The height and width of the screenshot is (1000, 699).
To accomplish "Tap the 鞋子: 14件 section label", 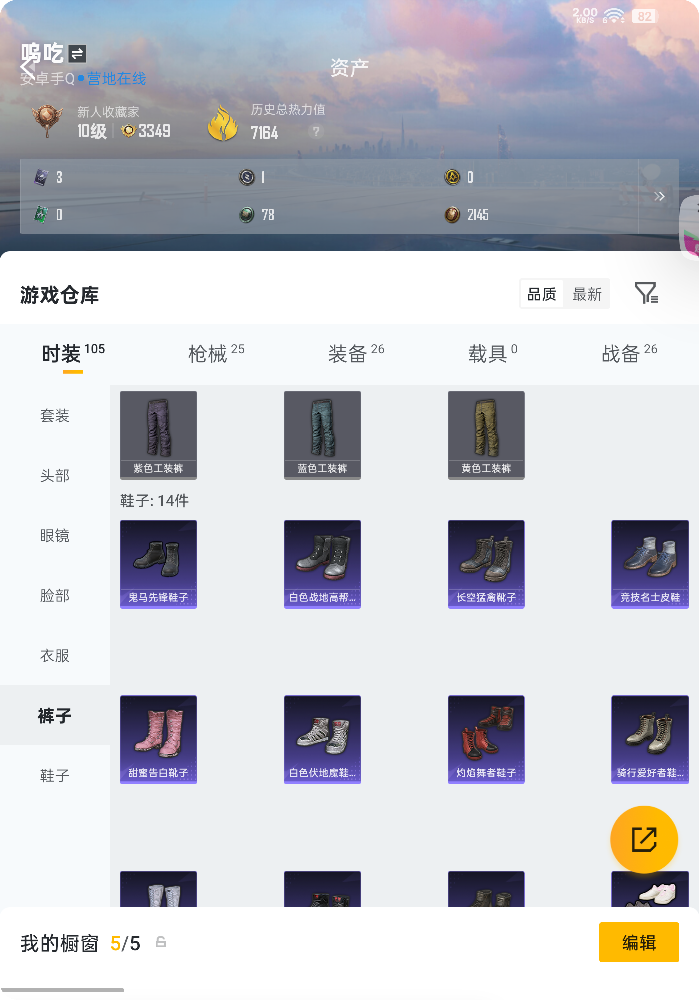I will [x=154, y=501].
